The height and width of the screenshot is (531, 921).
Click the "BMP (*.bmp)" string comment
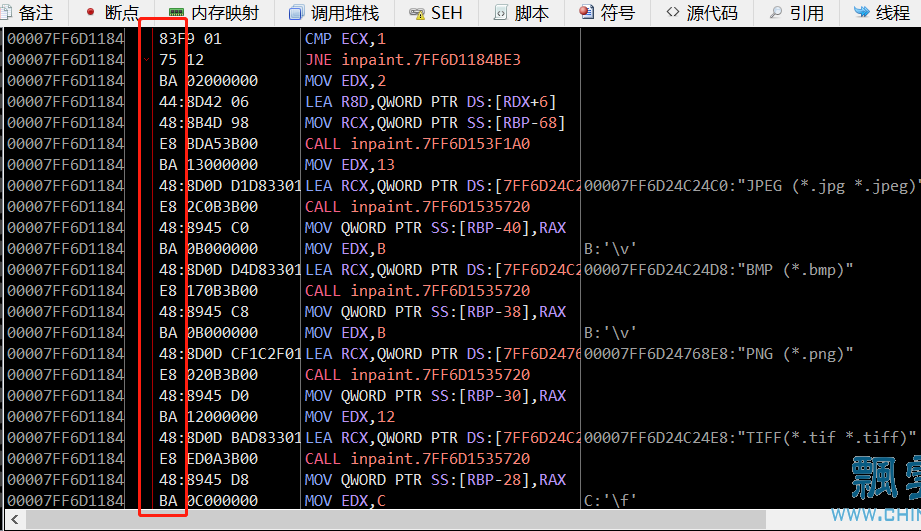tap(718, 270)
